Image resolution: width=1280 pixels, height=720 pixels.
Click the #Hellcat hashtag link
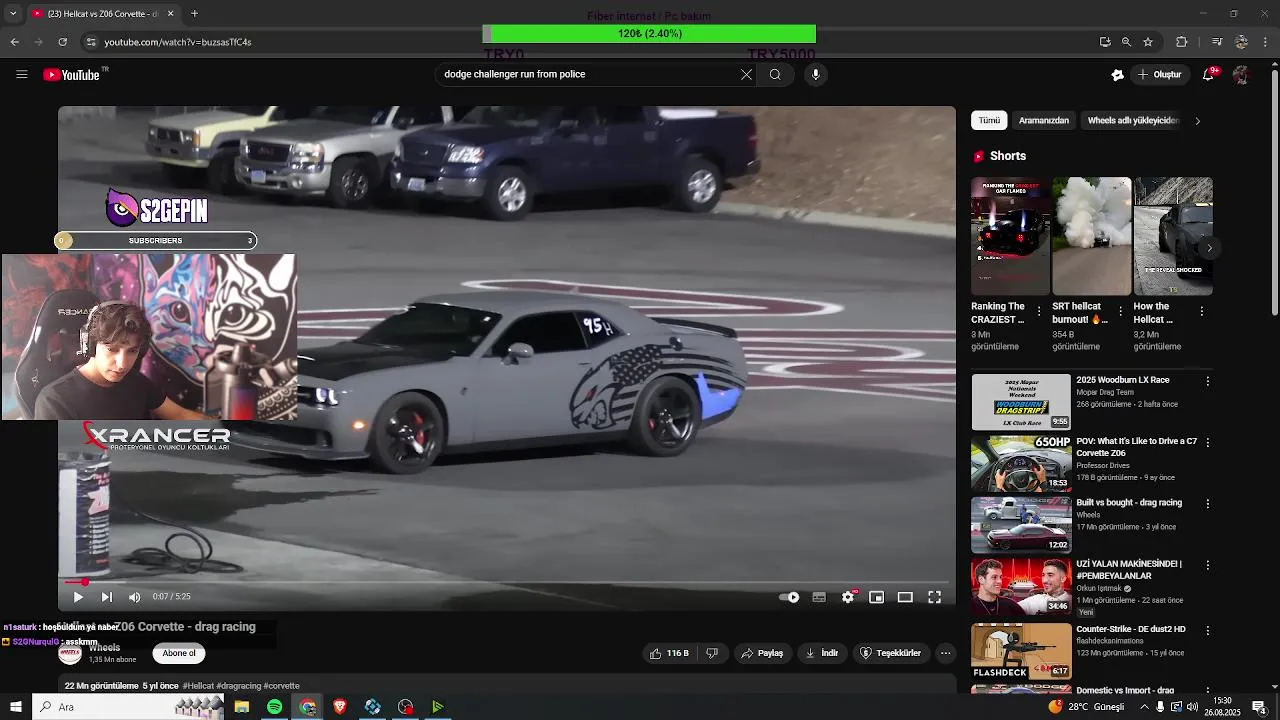(x=197, y=686)
